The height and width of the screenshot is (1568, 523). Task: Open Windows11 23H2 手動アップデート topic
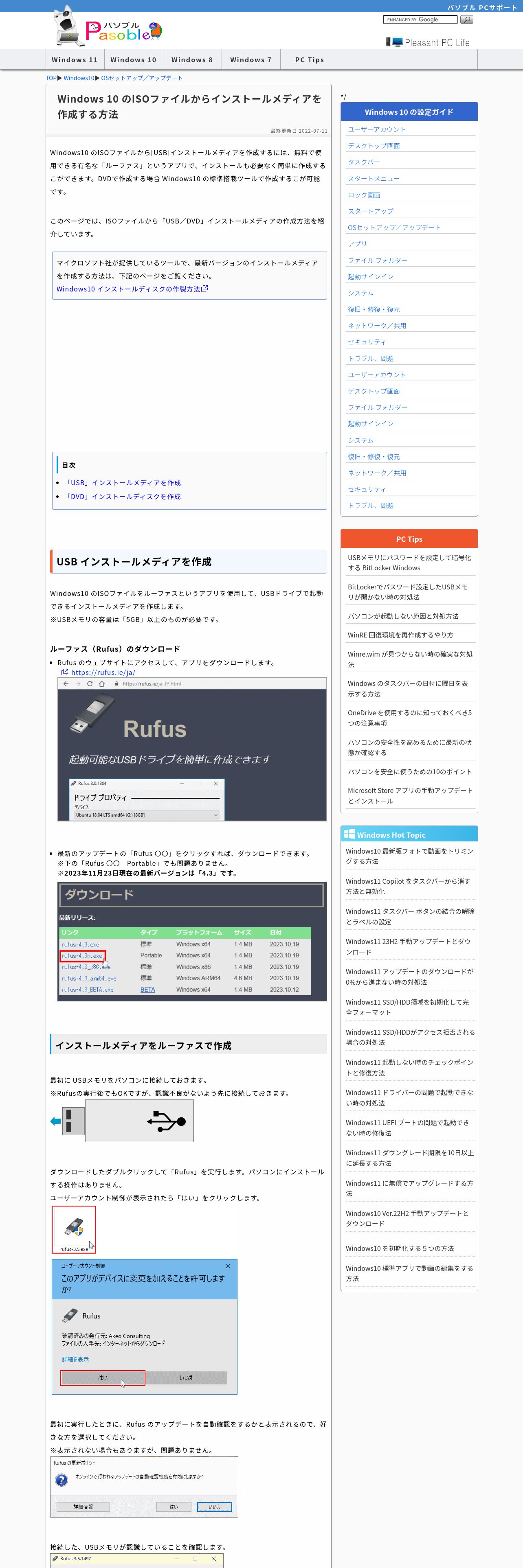pos(408,946)
